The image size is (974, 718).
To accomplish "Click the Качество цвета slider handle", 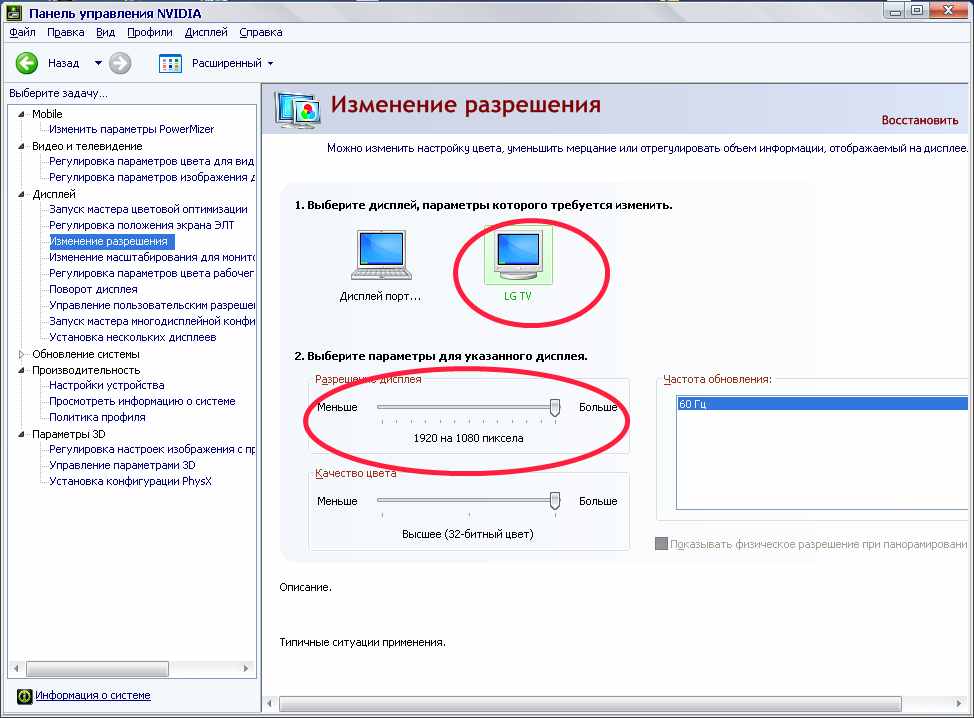I will (555, 501).
